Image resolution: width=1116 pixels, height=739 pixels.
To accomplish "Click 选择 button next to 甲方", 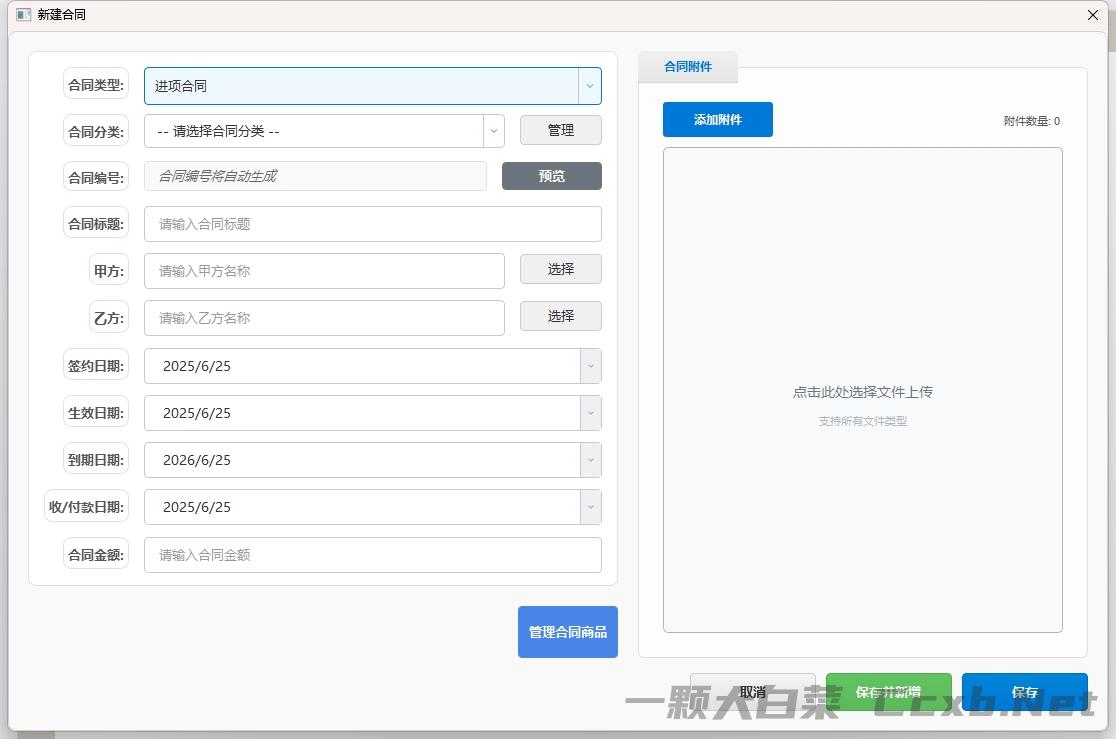I will point(560,269).
